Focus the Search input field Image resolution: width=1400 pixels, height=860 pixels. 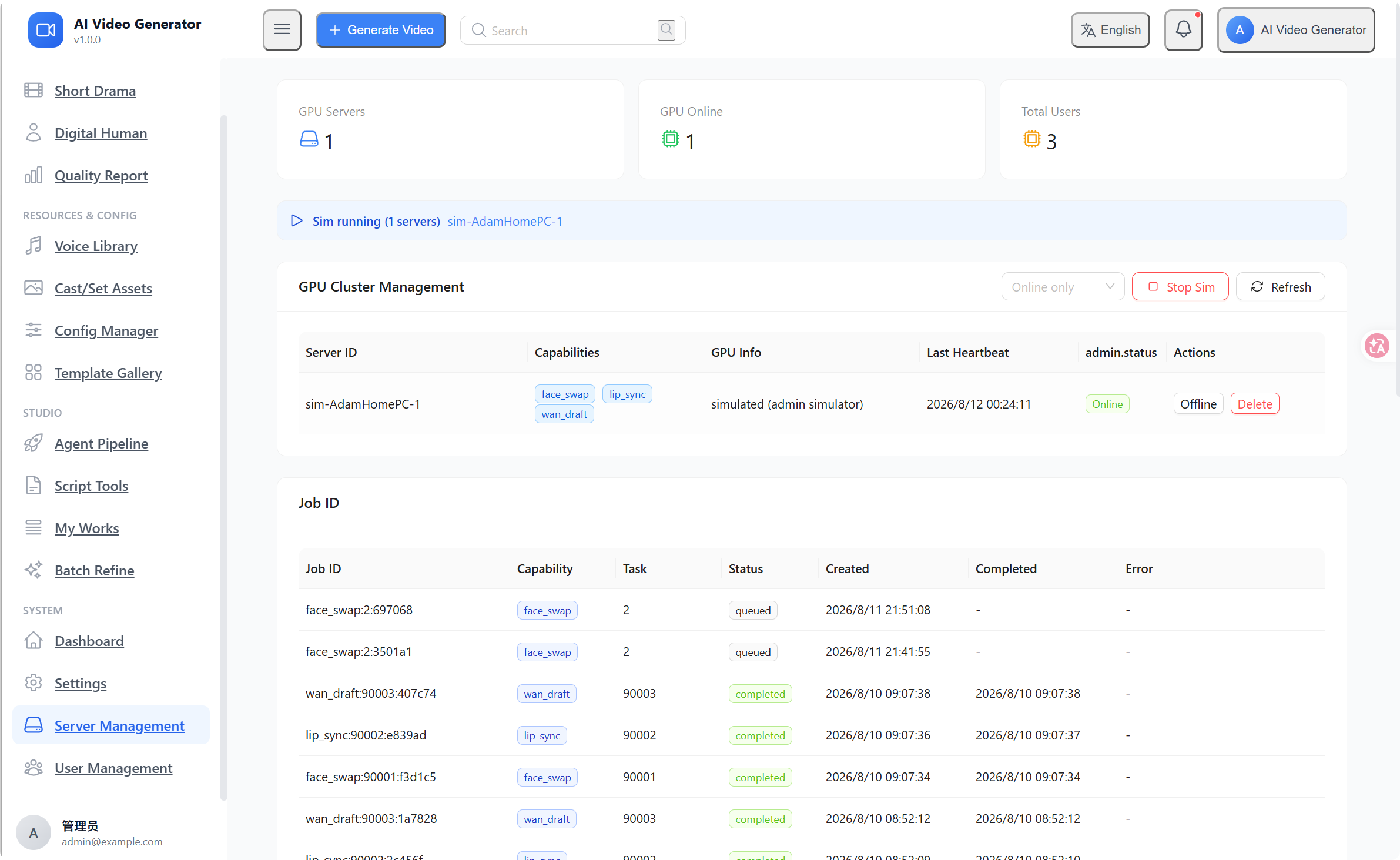click(572, 30)
